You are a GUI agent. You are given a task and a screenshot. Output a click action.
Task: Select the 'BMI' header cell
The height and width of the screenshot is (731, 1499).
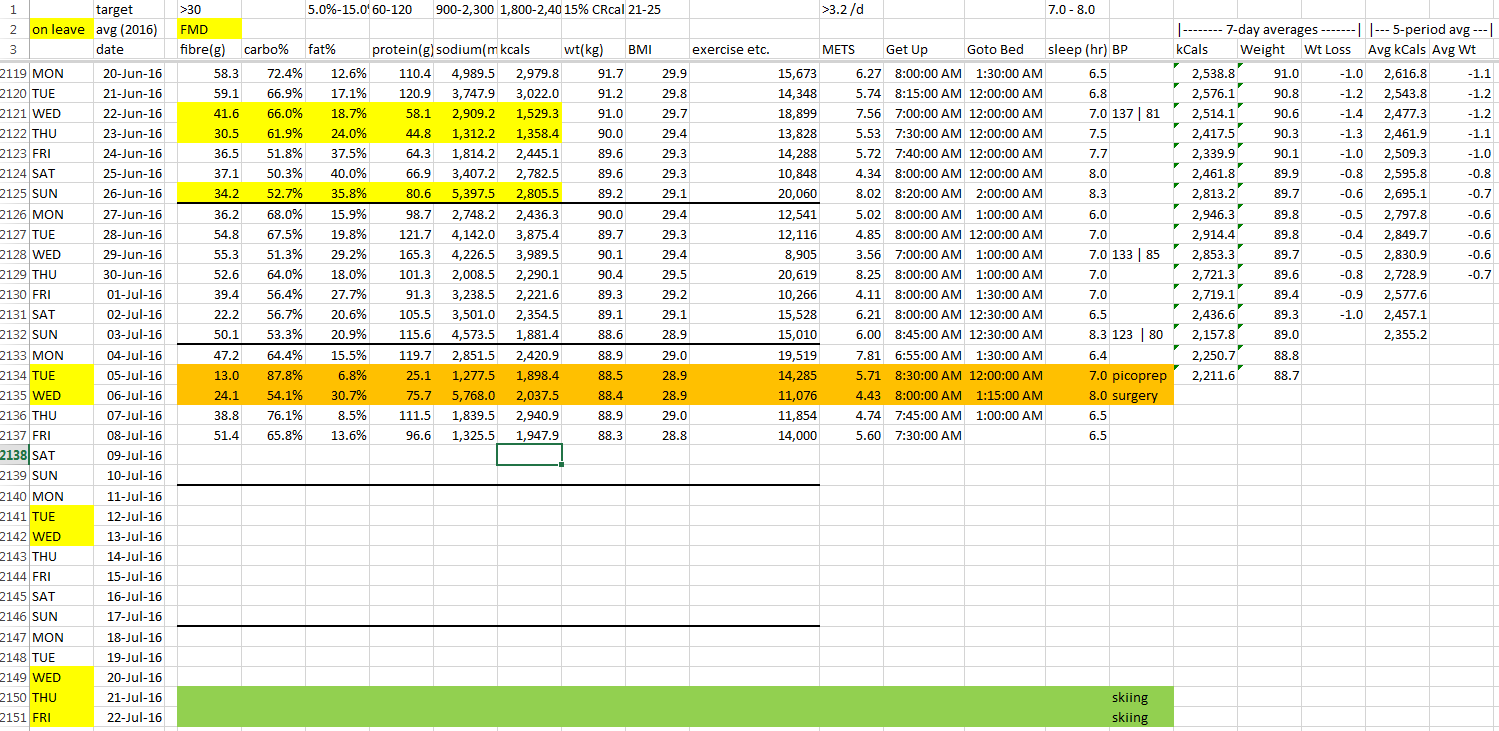(657, 49)
